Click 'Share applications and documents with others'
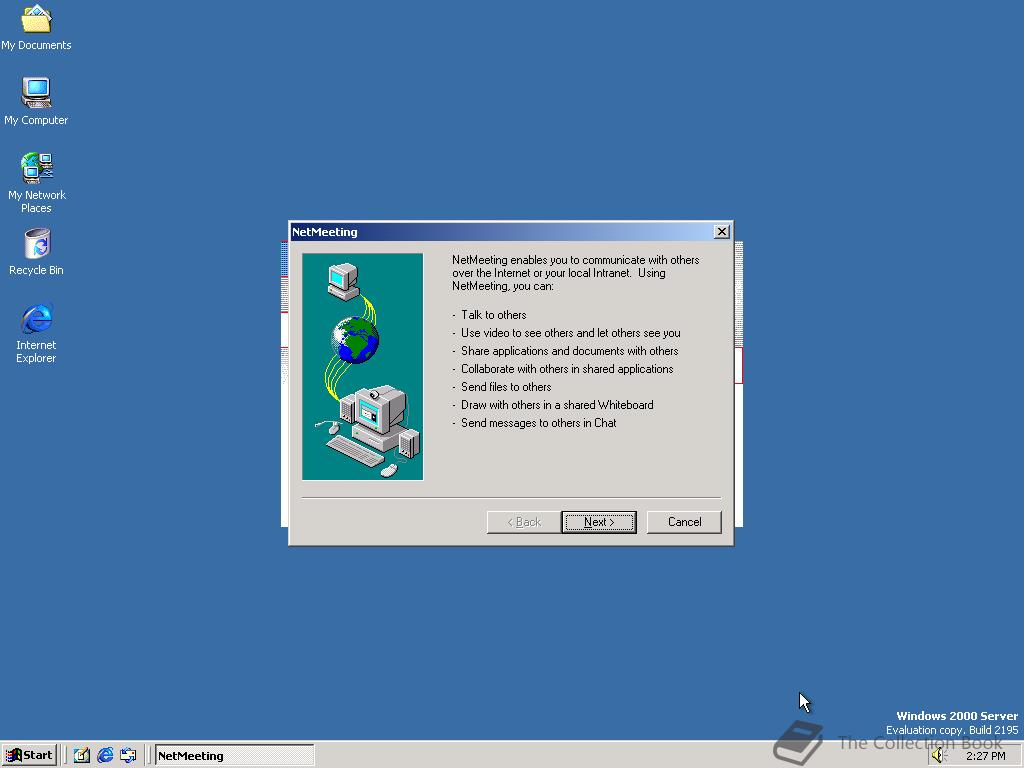The height and width of the screenshot is (768, 1024). [569, 351]
